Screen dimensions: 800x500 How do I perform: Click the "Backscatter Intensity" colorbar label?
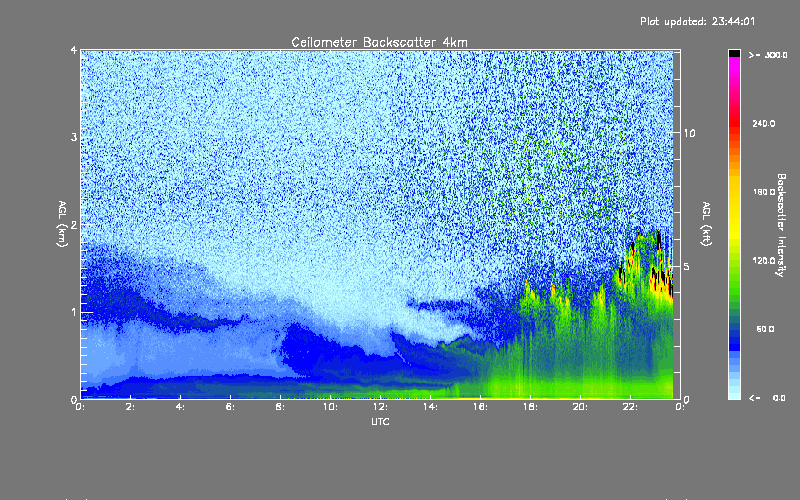781,225
